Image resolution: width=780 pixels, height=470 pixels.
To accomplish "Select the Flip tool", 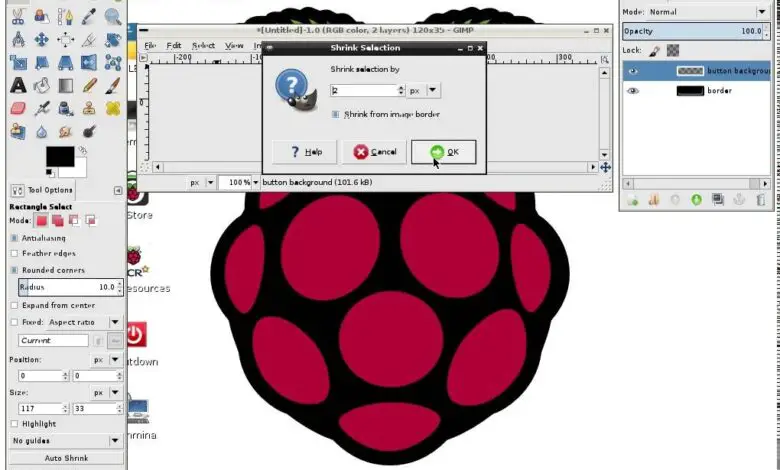I will click(x=89, y=63).
